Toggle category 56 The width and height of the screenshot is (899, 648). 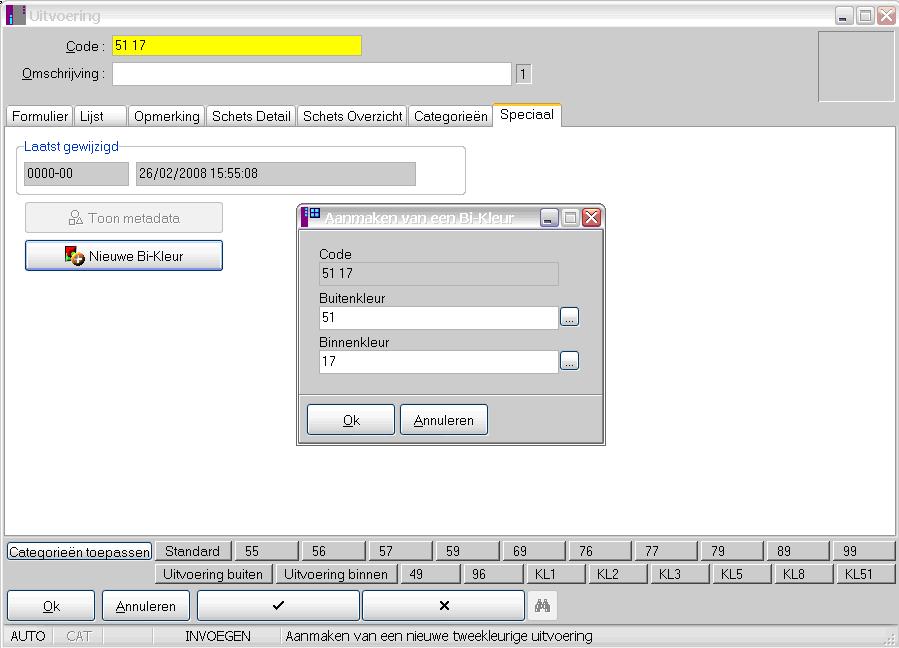pos(333,551)
